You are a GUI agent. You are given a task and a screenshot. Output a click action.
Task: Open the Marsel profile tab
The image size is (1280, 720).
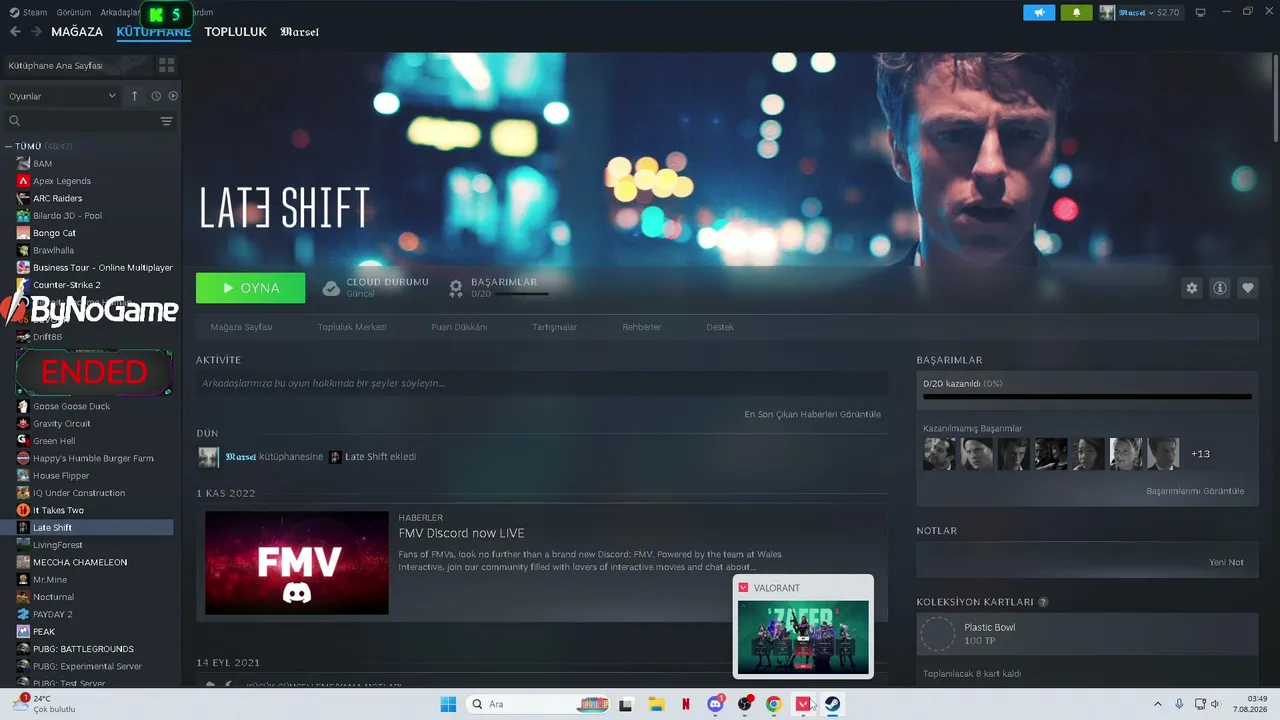click(x=300, y=32)
